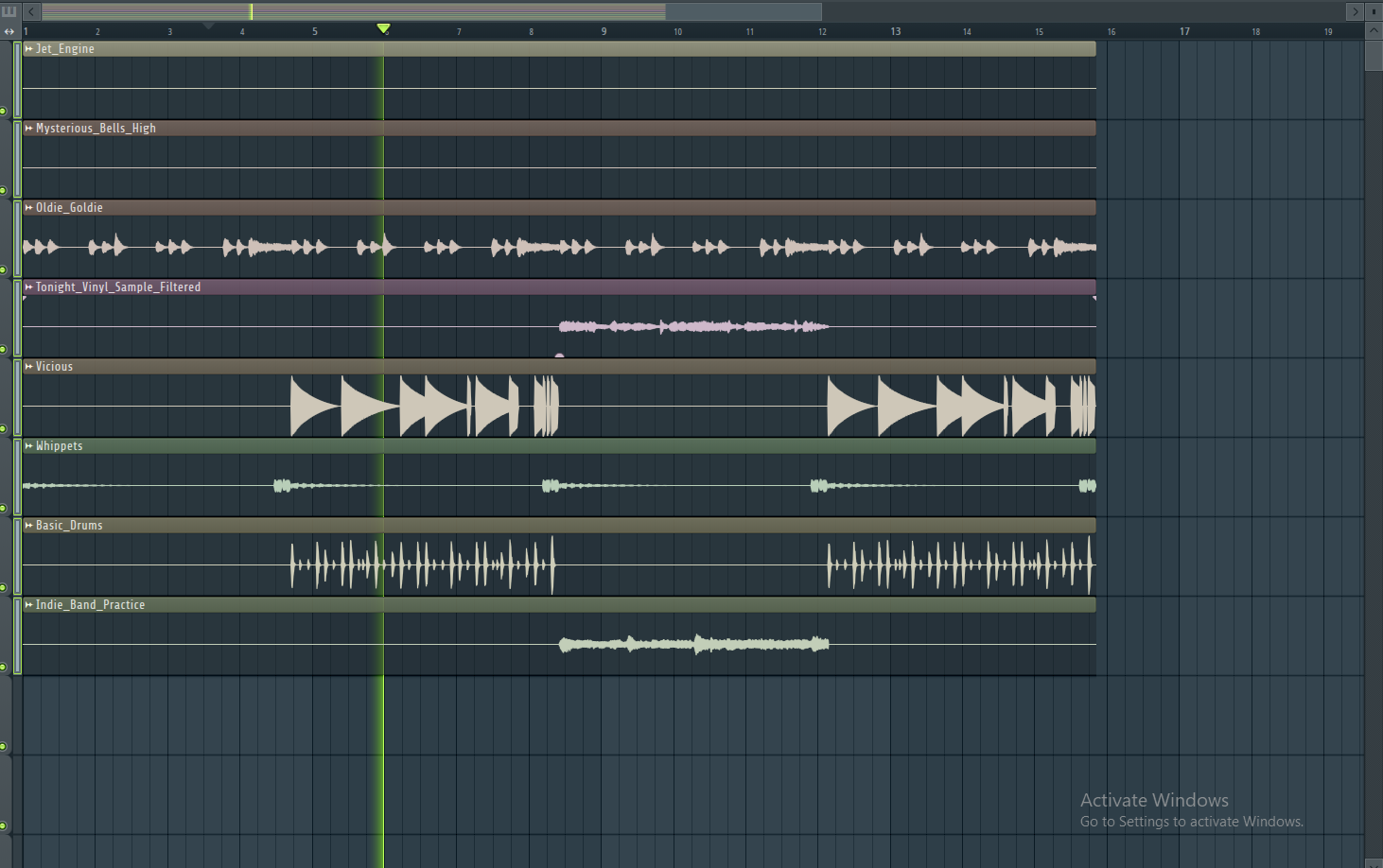1383x868 pixels.
Task: Click the Whippets clip name
Action: [x=59, y=445]
